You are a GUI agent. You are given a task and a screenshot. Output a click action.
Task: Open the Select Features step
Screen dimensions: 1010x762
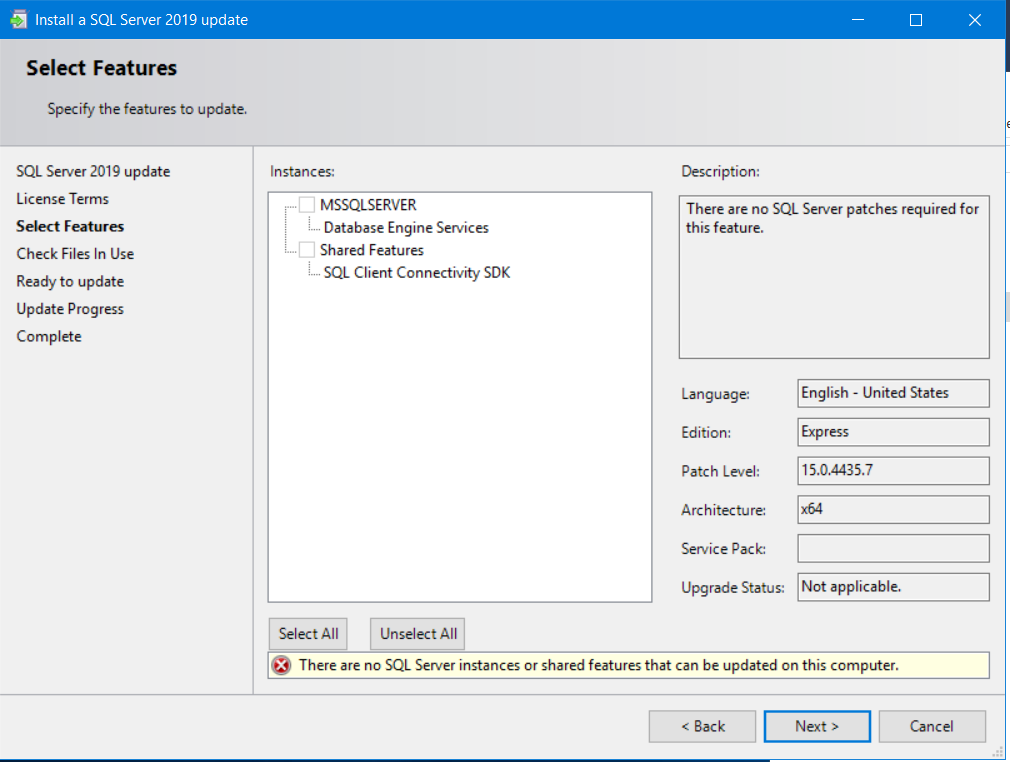coord(70,226)
